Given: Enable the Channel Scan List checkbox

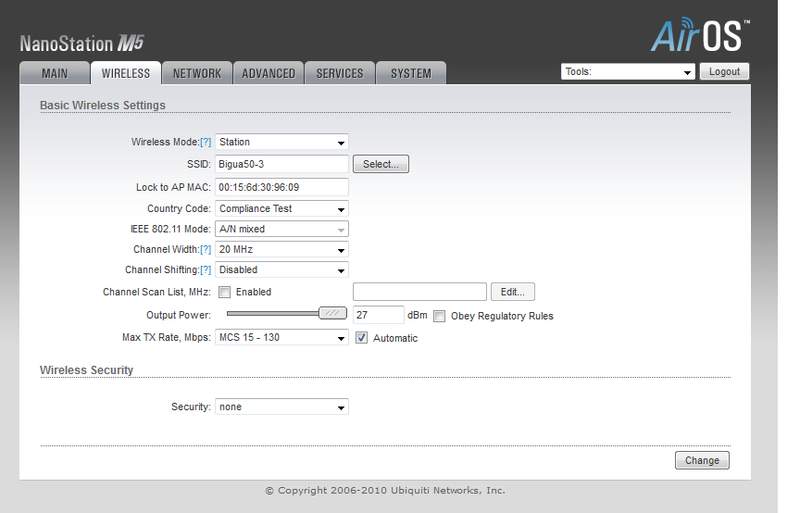Looking at the screenshot, I should [224, 292].
